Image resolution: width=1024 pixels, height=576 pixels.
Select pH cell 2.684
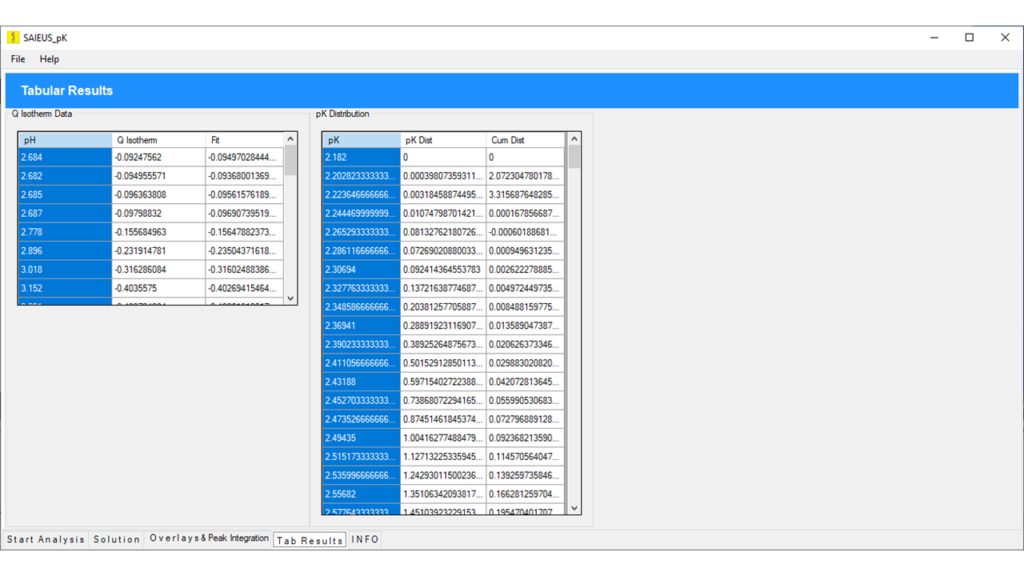[65, 157]
